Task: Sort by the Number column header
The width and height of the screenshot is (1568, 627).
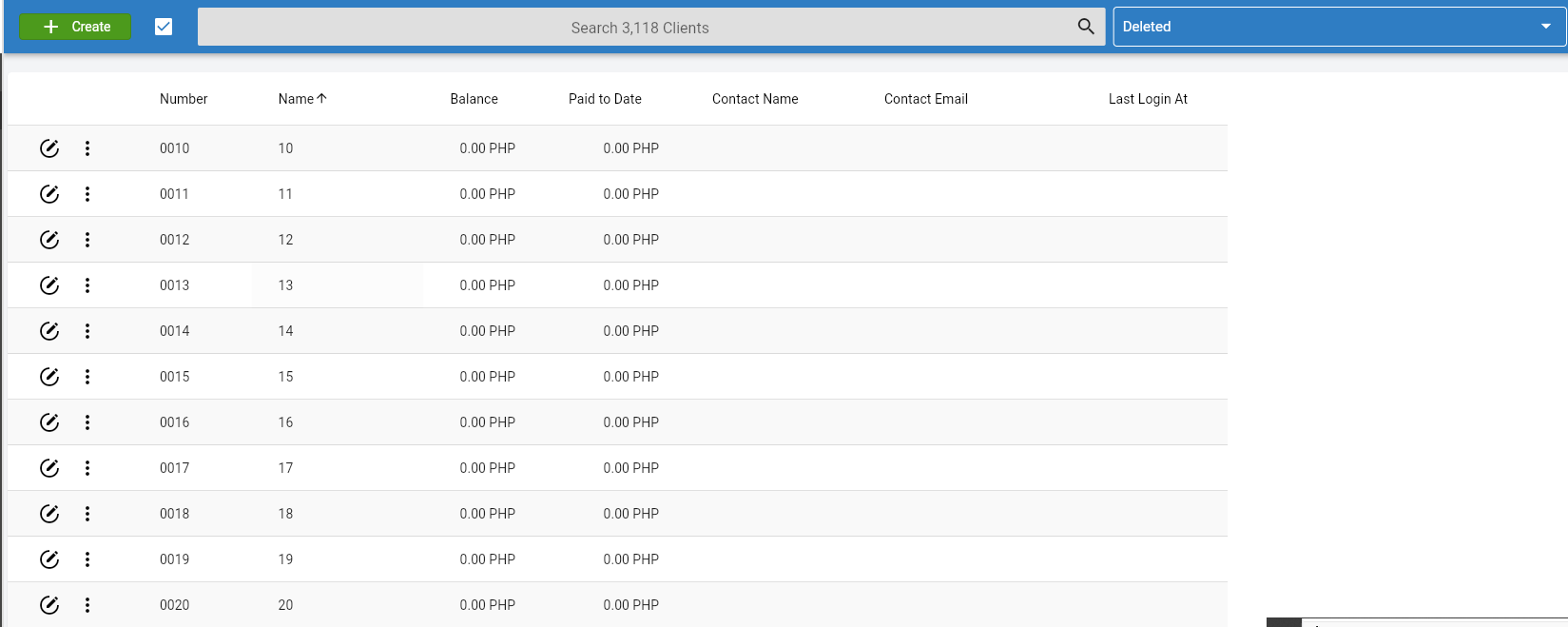Action: (x=184, y=99)
